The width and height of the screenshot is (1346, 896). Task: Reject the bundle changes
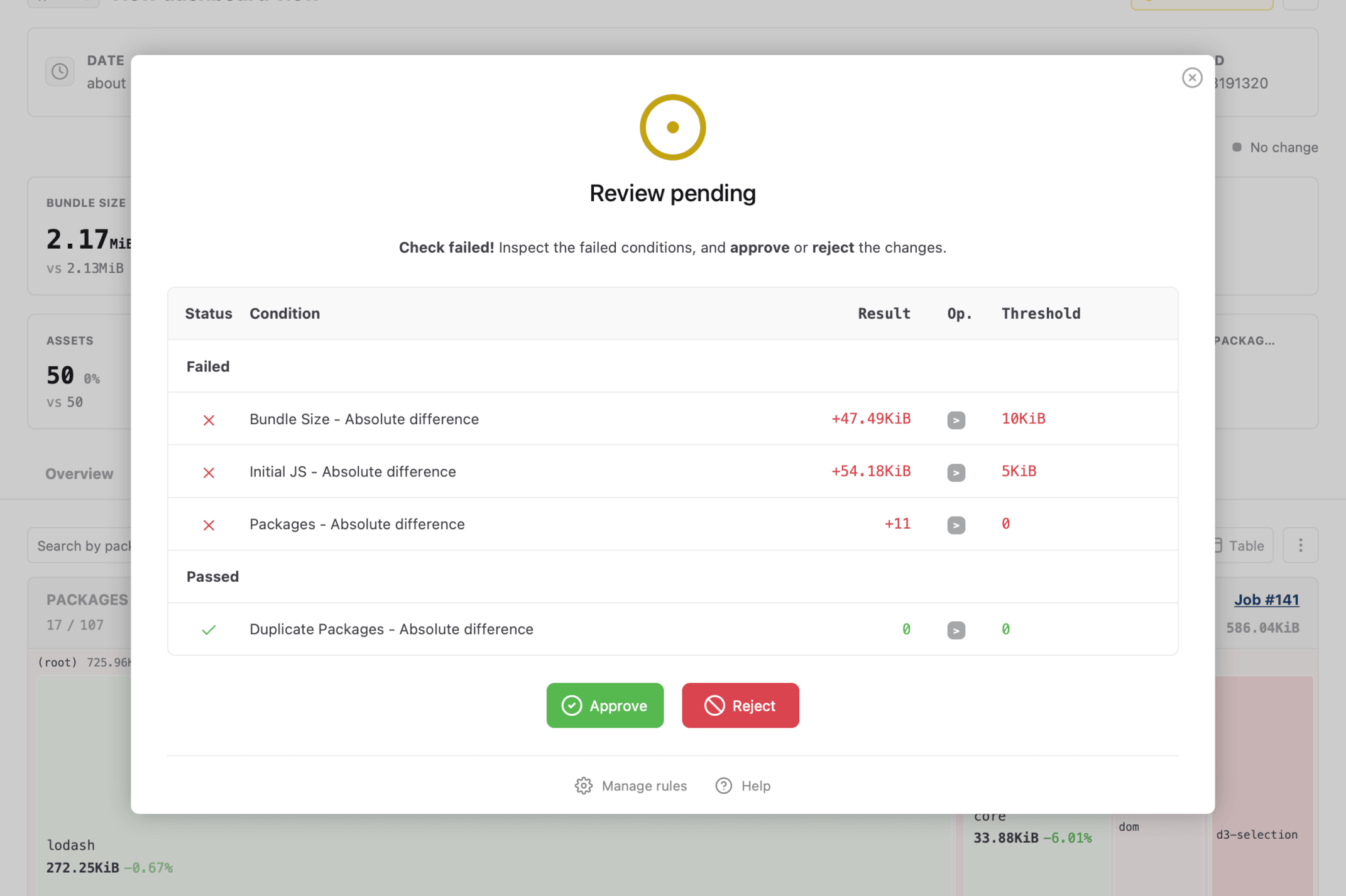point(740,706)
